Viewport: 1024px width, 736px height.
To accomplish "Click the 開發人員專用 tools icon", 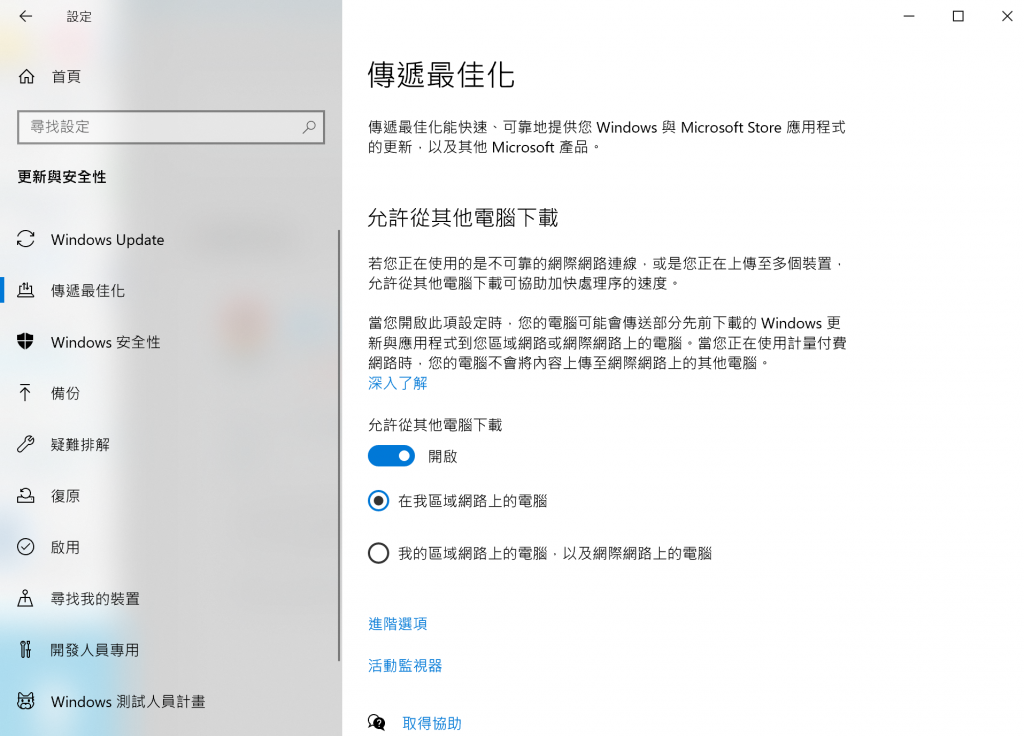I will [x=25, y=649].
